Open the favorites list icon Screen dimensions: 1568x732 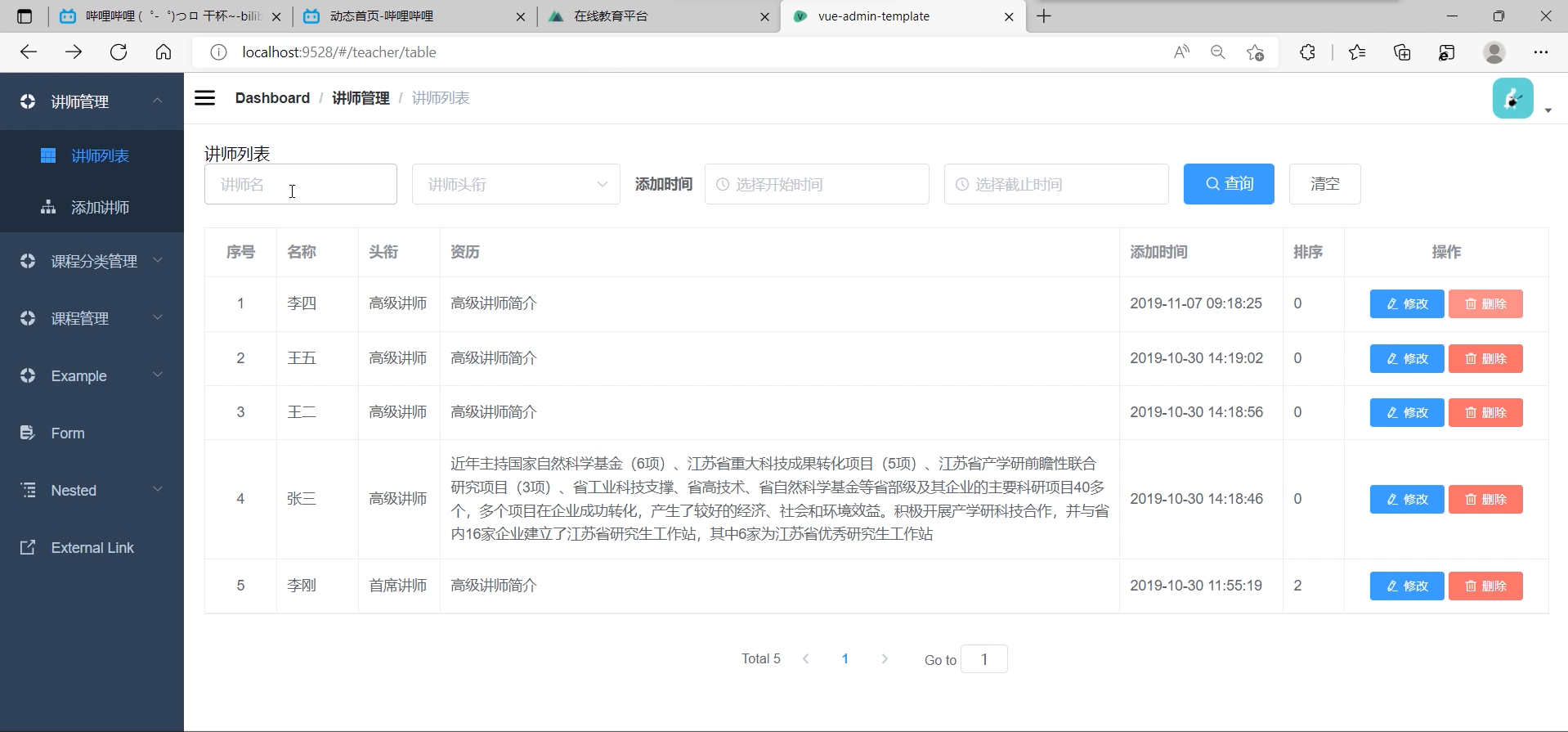click(x=1357, y=52)
